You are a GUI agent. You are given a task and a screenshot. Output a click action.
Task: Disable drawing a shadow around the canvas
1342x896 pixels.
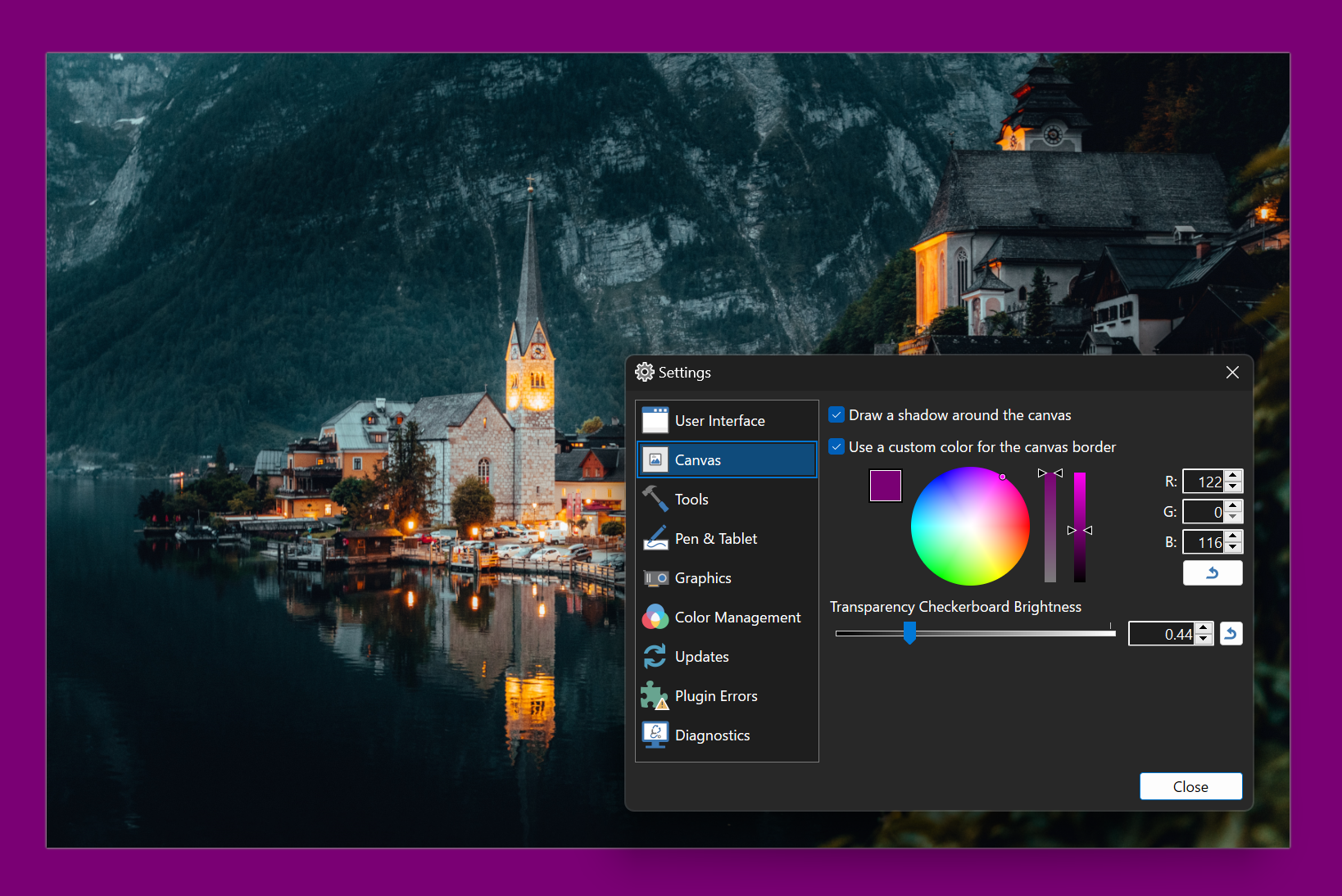coord(836,414)
